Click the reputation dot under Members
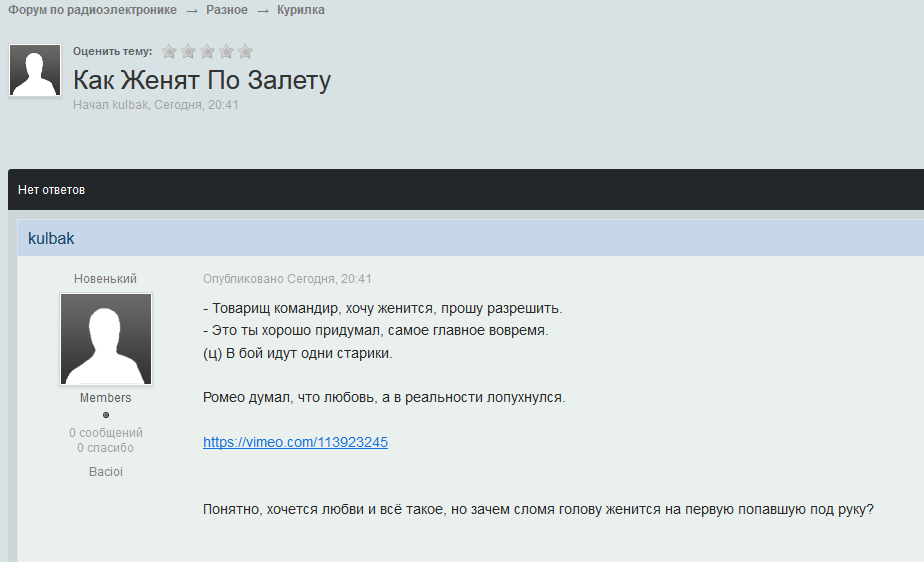Screen dimensions: 924x562 (x=106, y=415)
